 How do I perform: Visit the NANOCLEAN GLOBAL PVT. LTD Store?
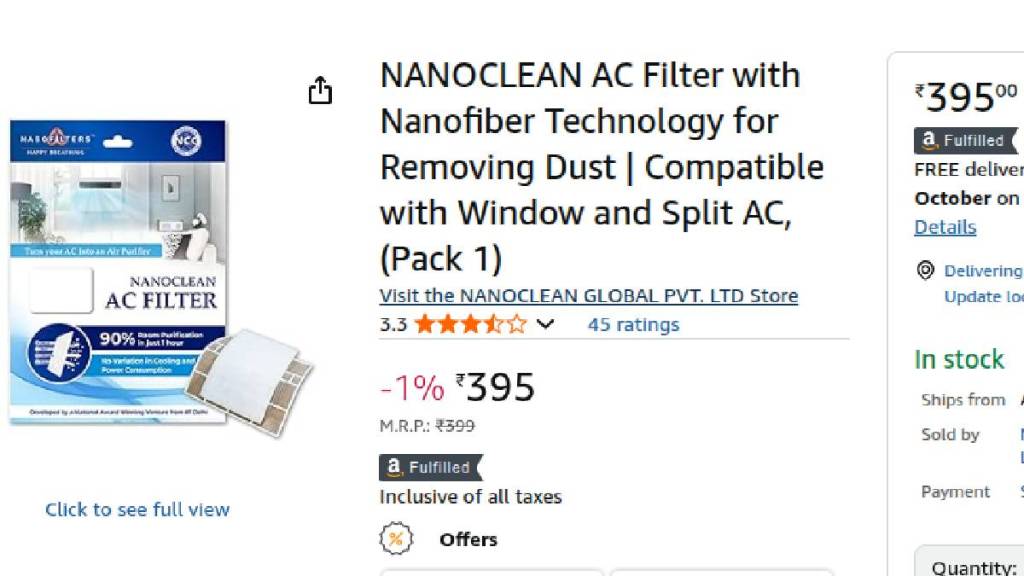[588, 296]
